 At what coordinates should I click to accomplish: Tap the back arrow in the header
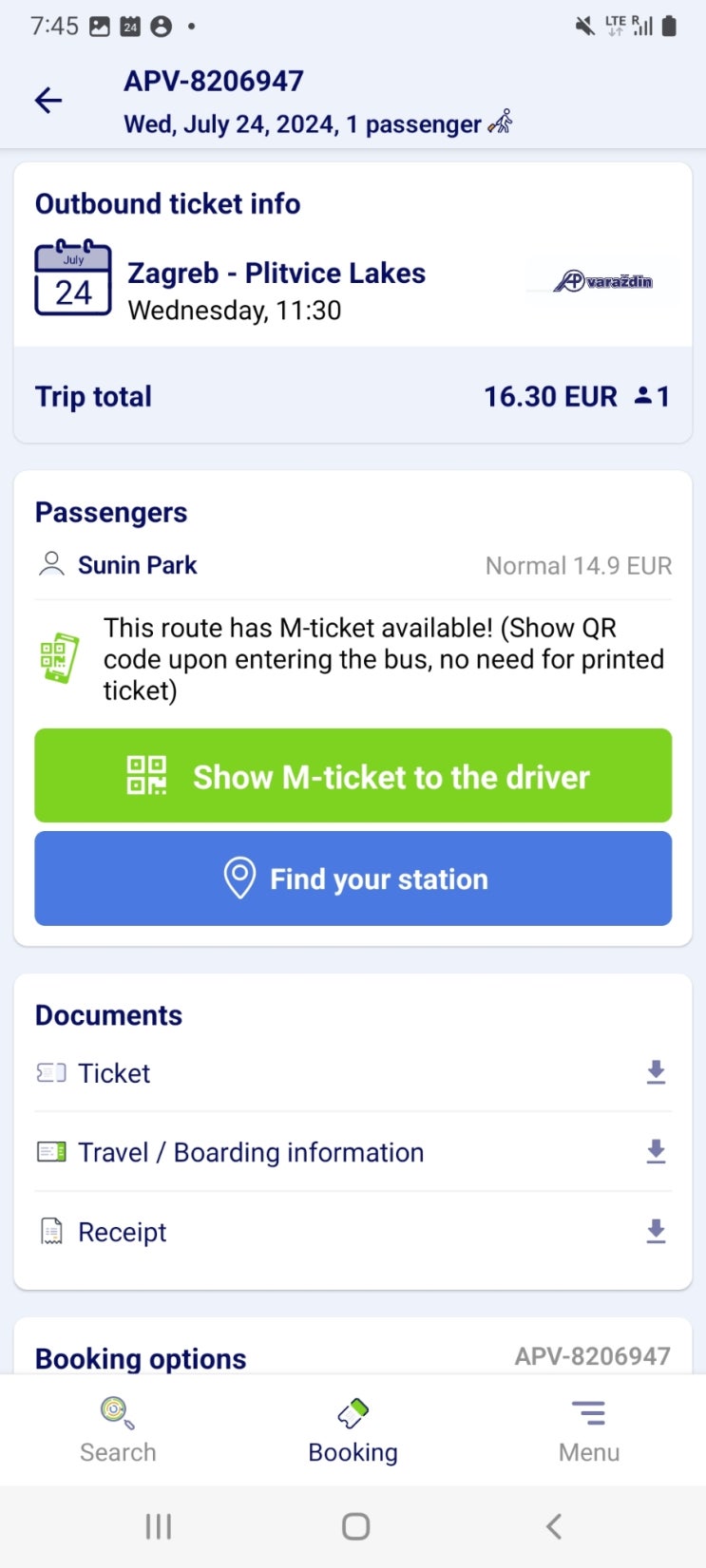pyautogui.click(x=48, y=100)
